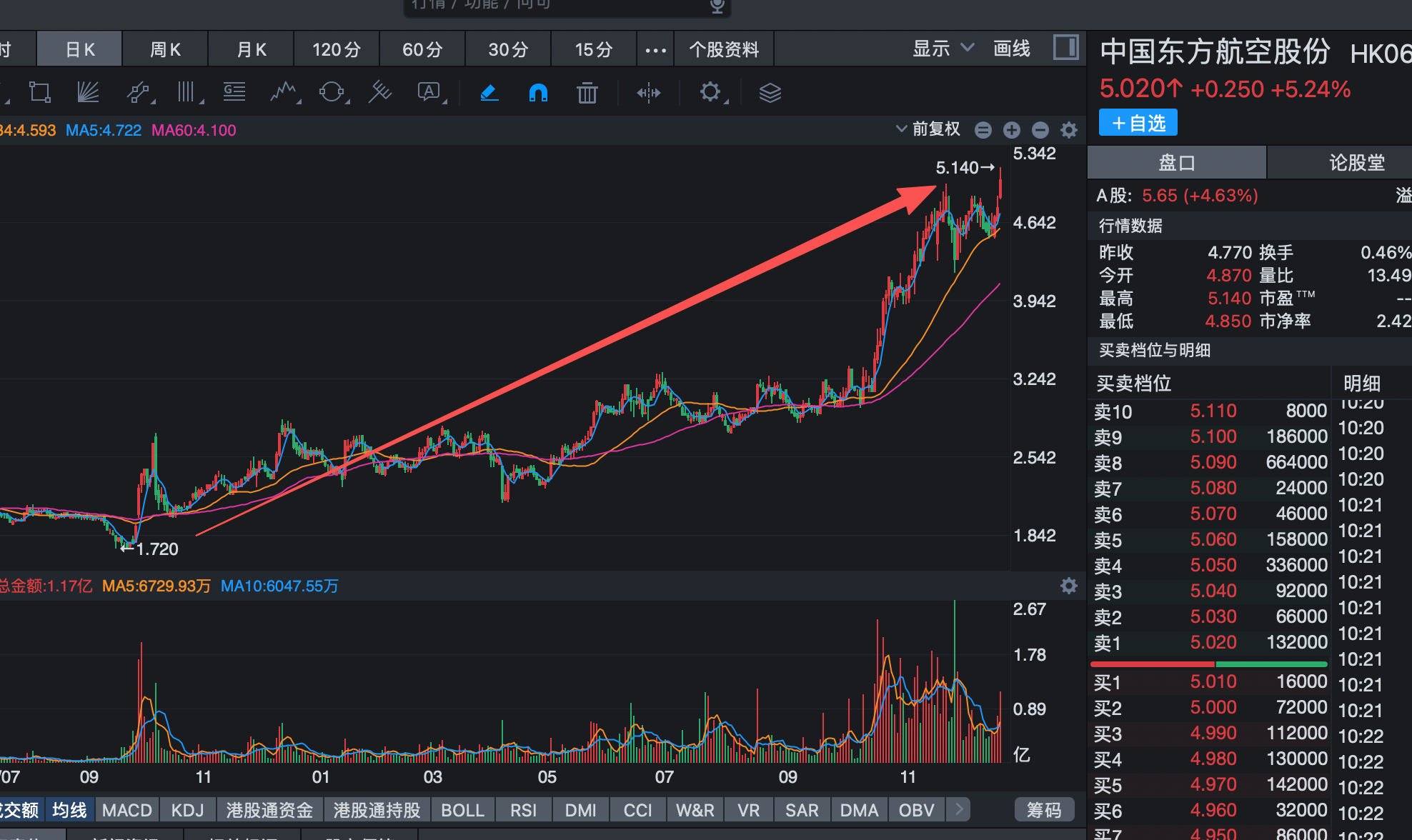Select the MACD indicator tab
This screenshot has height=840, width=1412.
point(126,810)
